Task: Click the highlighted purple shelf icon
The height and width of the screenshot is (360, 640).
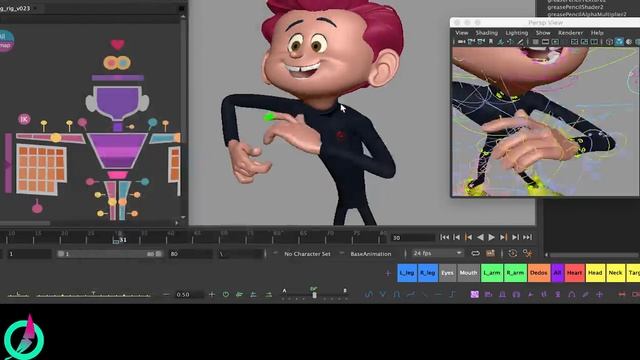Action: coord(474,294)
